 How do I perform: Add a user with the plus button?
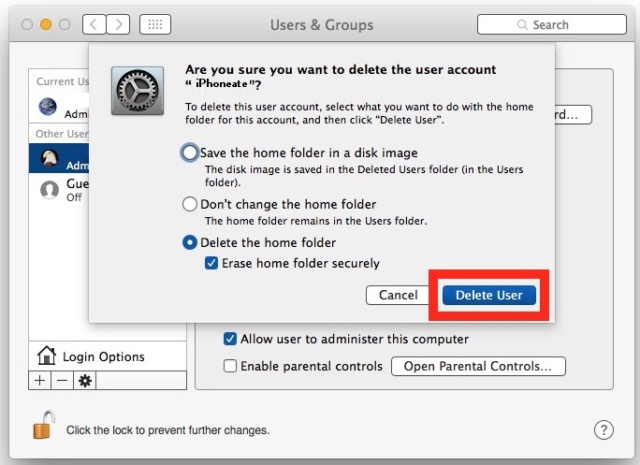40,380
